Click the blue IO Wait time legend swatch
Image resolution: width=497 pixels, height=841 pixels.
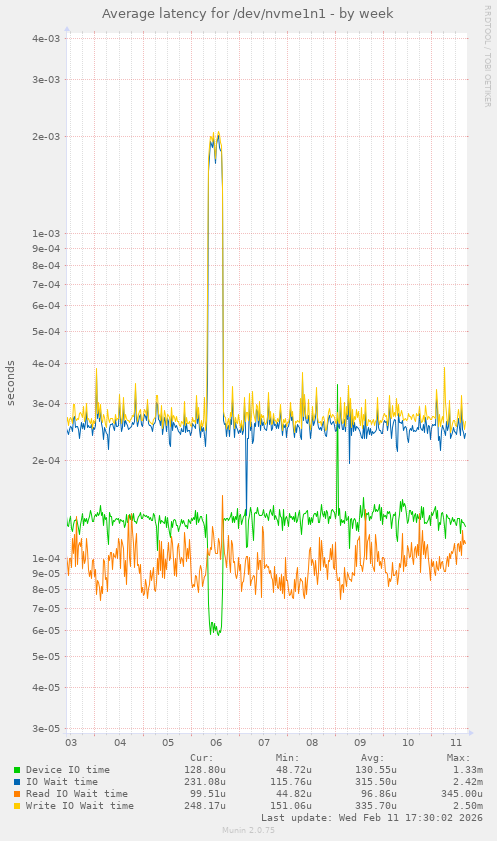pyautogui.click(x=17, y=782)
